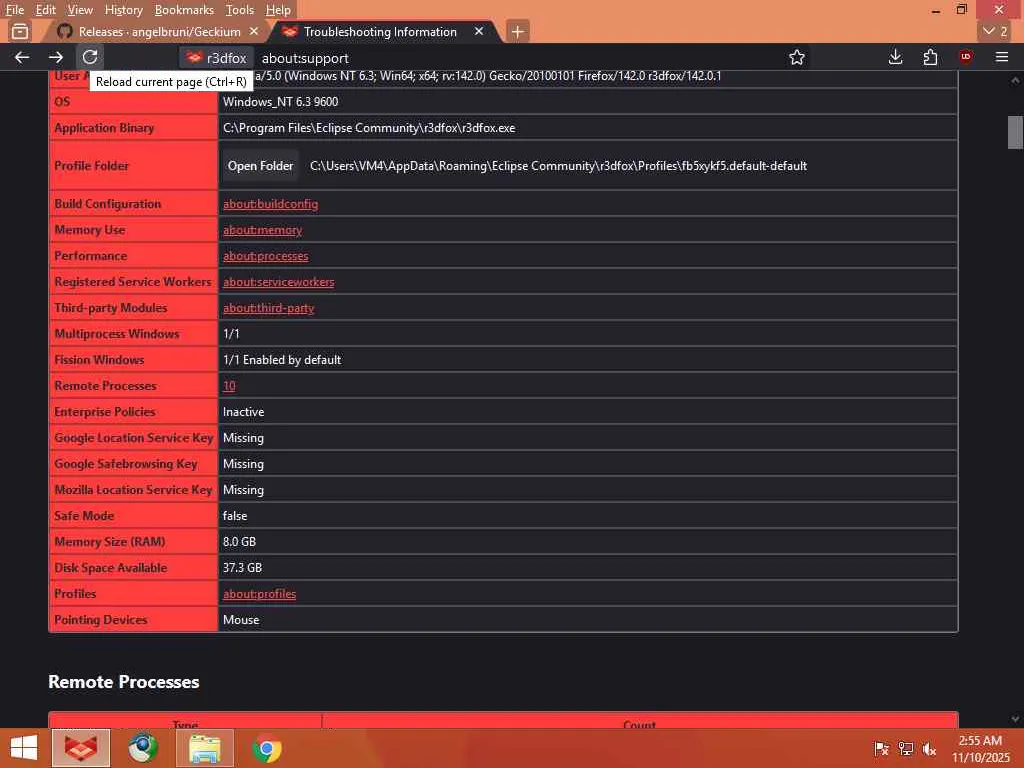
Task: Open the Bookmarks menu
Action: (184, 10)
